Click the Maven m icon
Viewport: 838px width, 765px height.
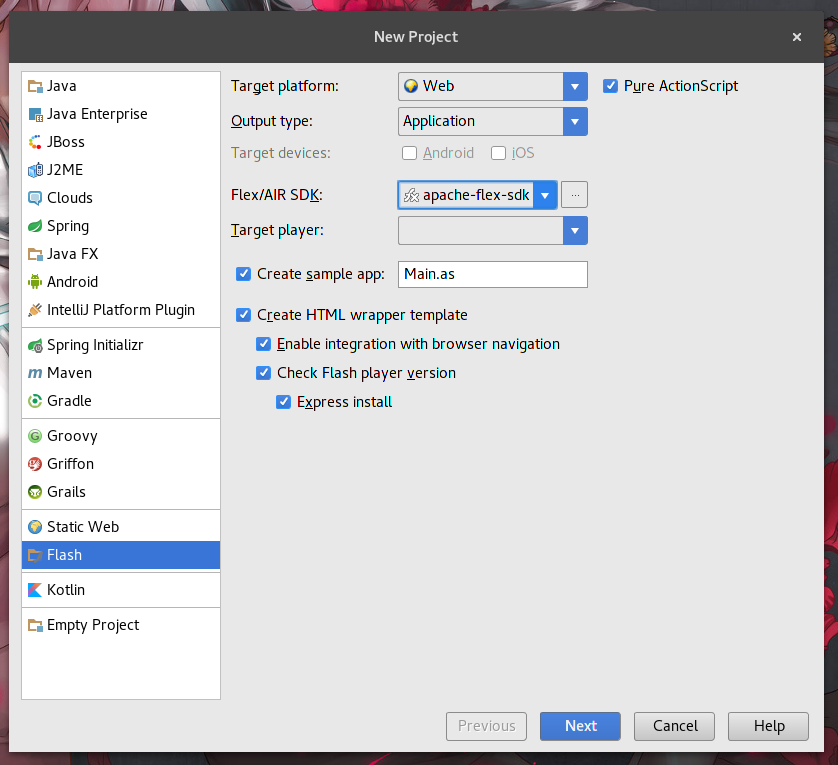click(35, 373)
